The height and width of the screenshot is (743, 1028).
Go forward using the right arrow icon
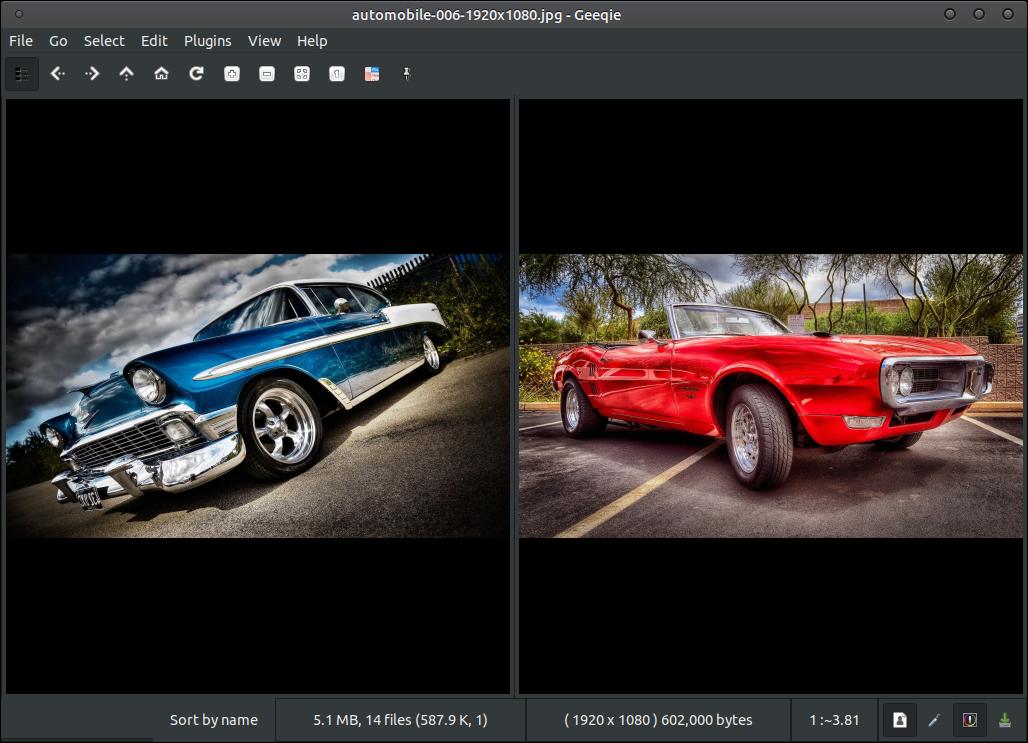coord(92,74)
